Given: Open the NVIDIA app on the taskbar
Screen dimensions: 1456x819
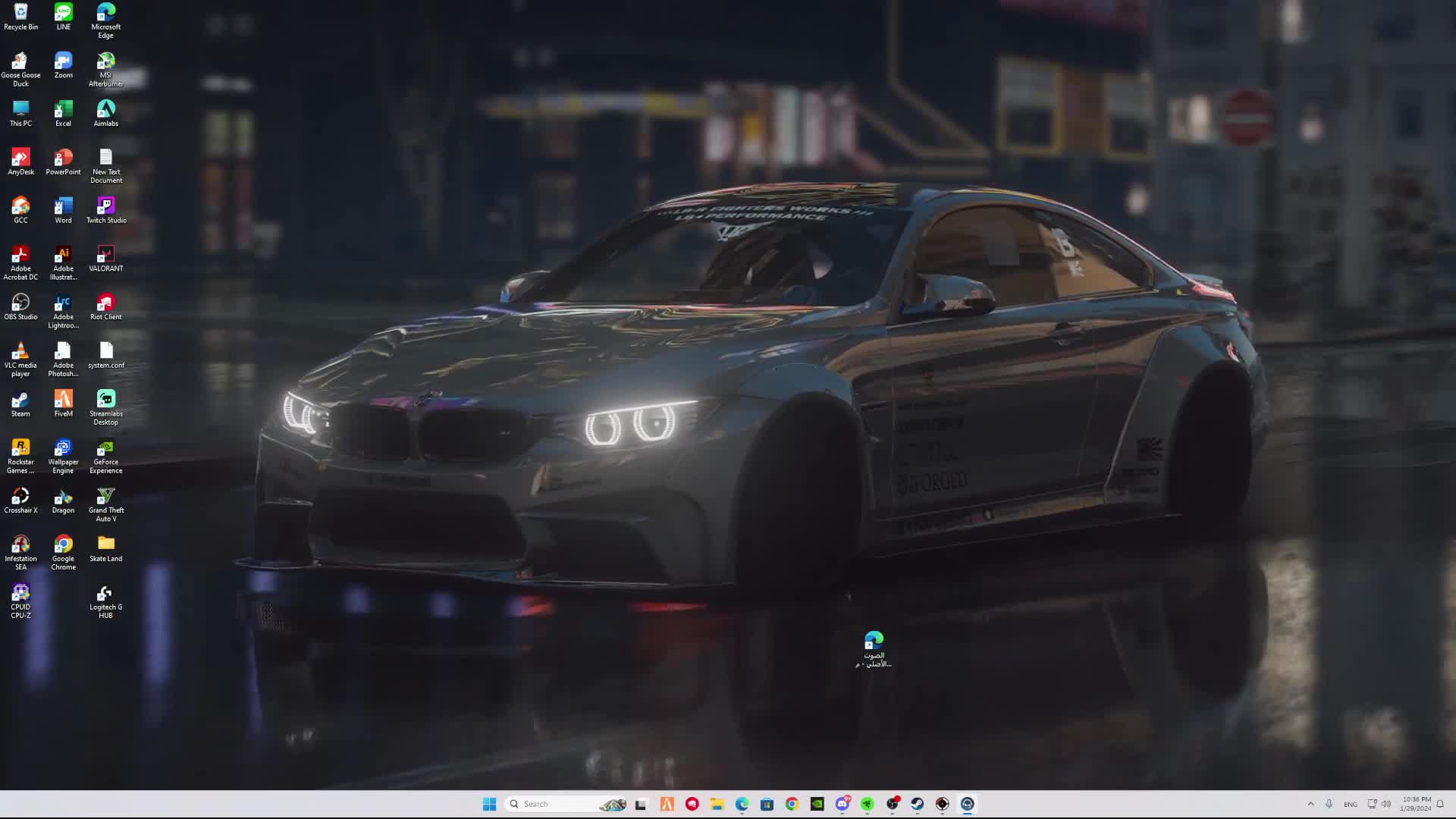Looking at the screenshot, I should (x=817, y=804).
